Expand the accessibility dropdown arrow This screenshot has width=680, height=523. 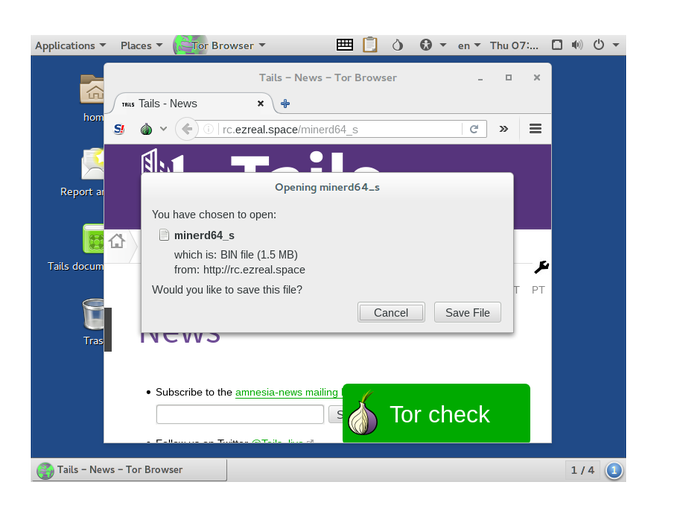pos(443,45)
